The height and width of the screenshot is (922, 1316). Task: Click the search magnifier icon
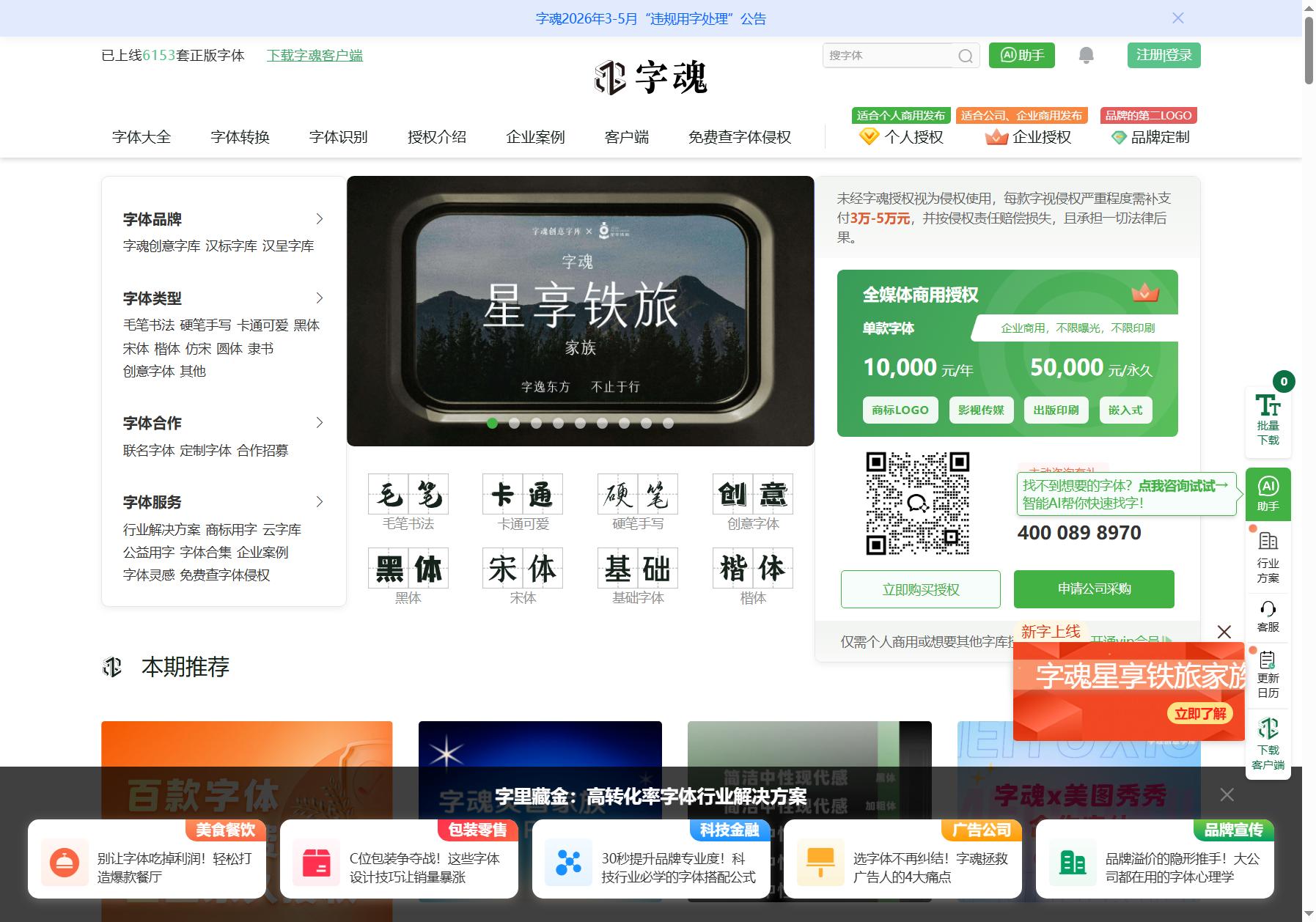[966, 56]
